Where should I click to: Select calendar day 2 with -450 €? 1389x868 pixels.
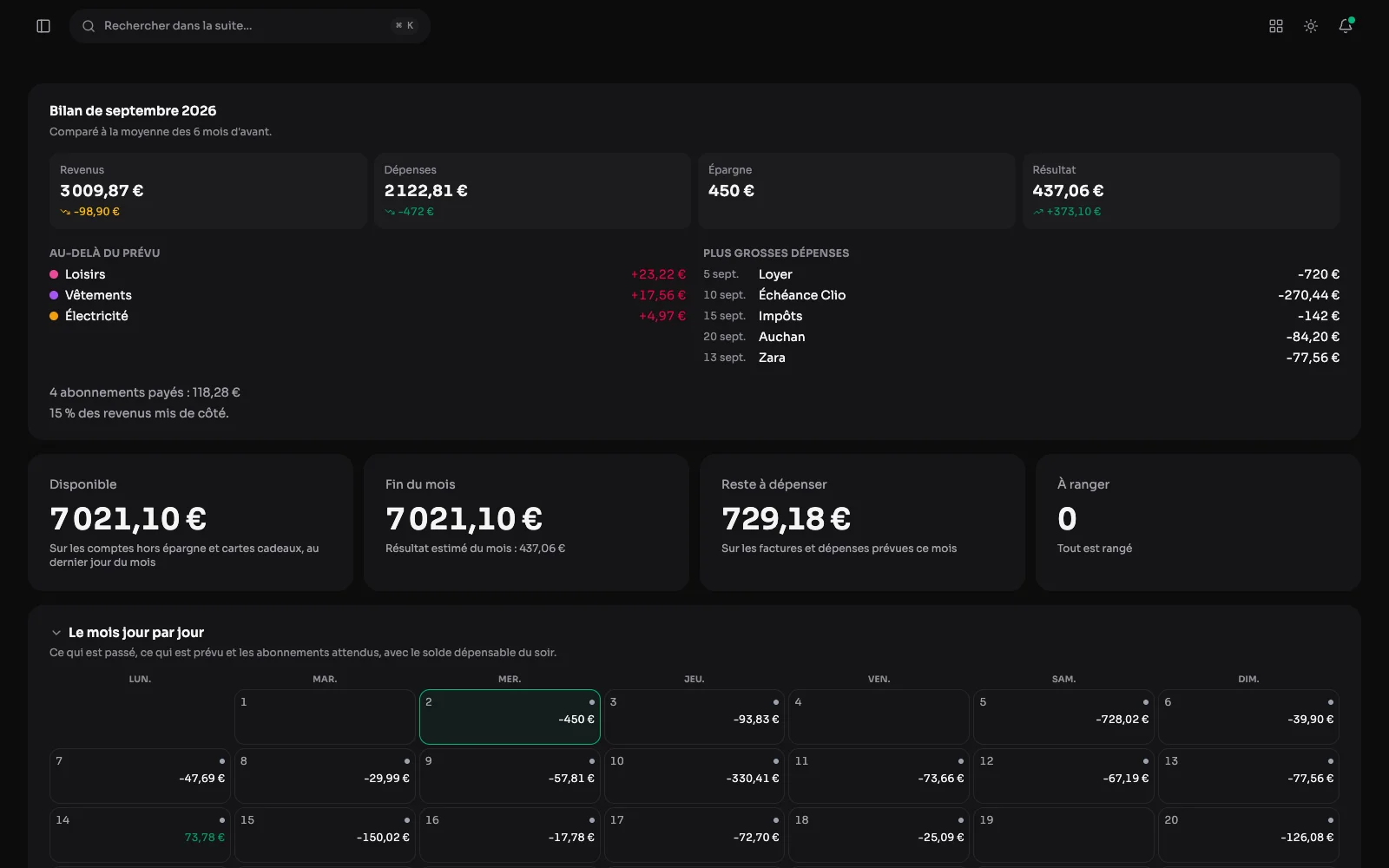[x=510, y=717]
